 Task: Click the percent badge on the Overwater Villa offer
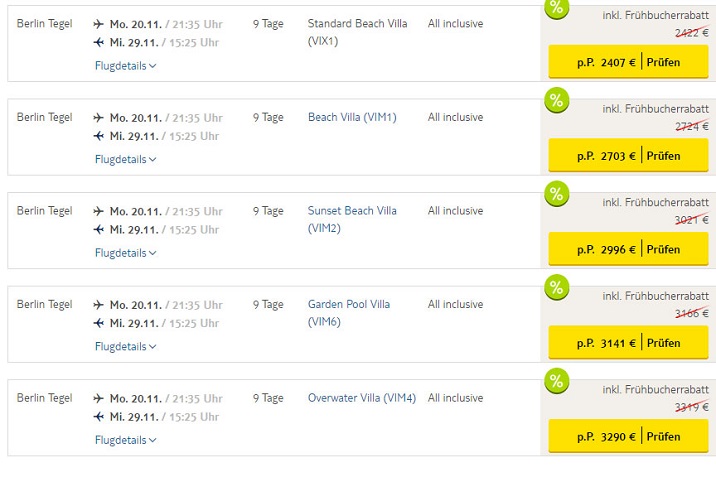pos(556,380)
